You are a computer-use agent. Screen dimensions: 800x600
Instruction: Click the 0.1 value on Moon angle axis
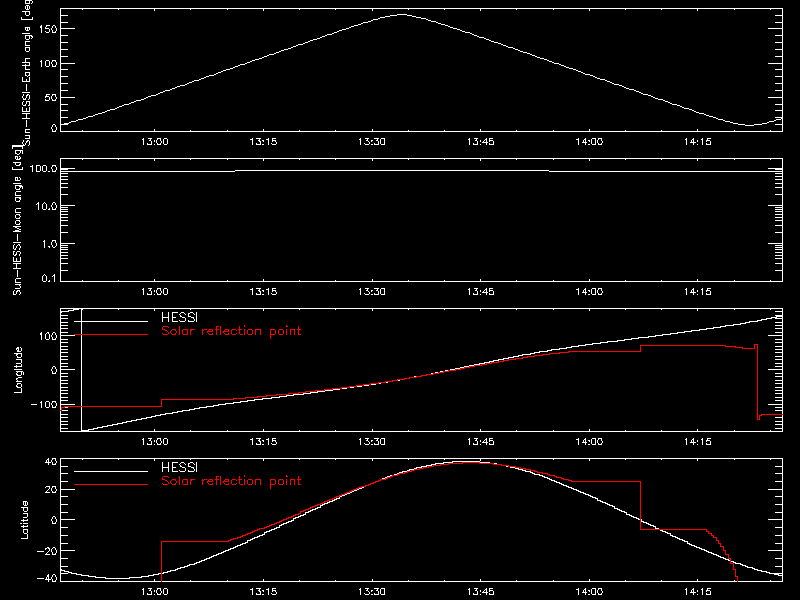coord(49,279)
